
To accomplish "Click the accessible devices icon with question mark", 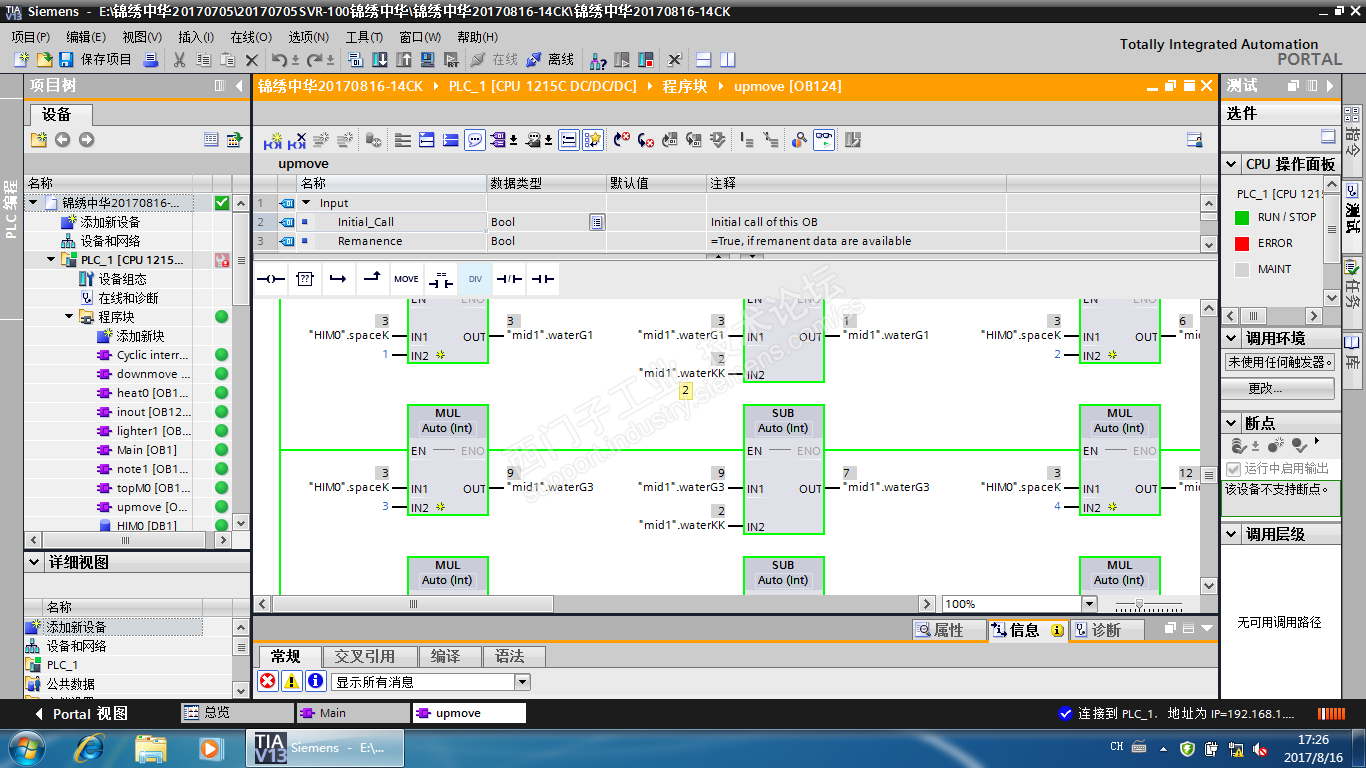I will click(x=598, y=59).
